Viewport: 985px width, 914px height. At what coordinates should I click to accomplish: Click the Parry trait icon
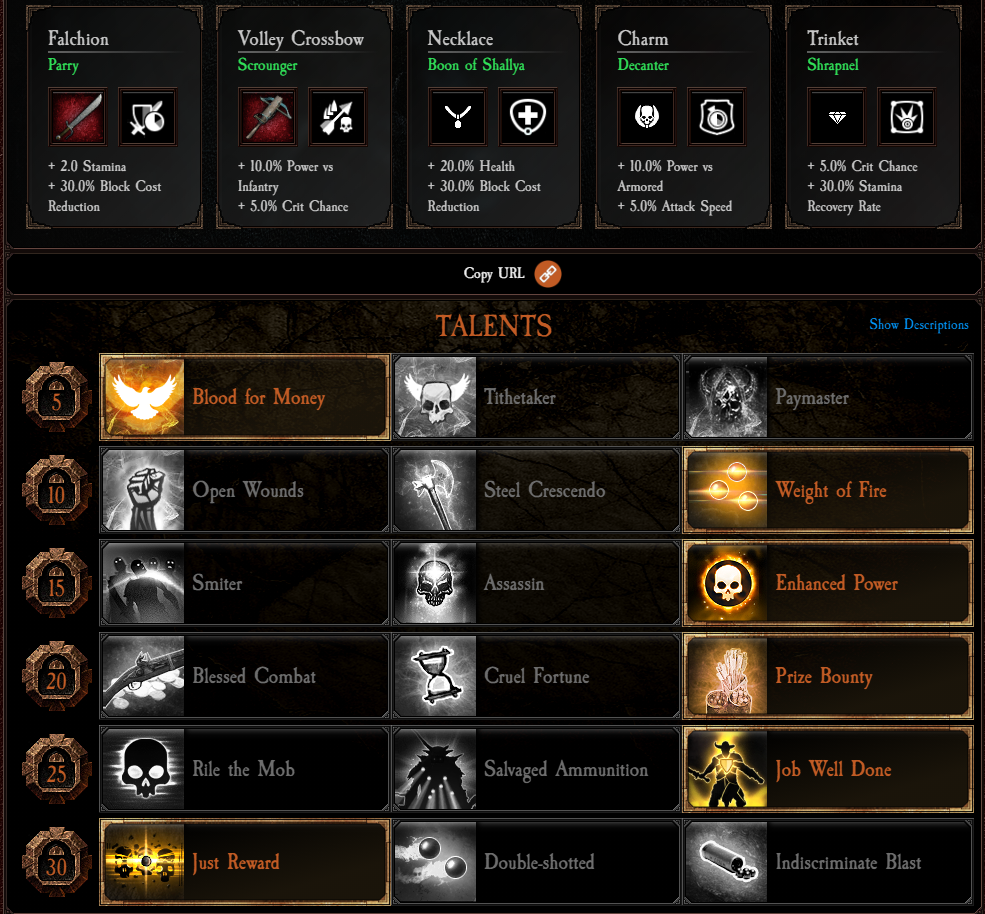point(148,117)
